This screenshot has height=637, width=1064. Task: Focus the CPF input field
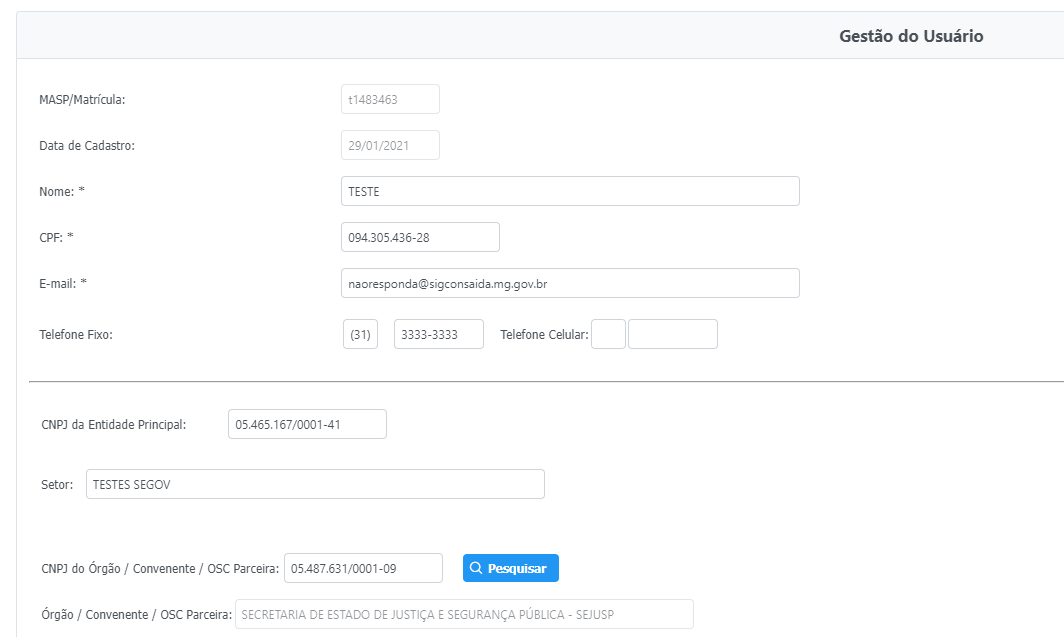[420, 237]
